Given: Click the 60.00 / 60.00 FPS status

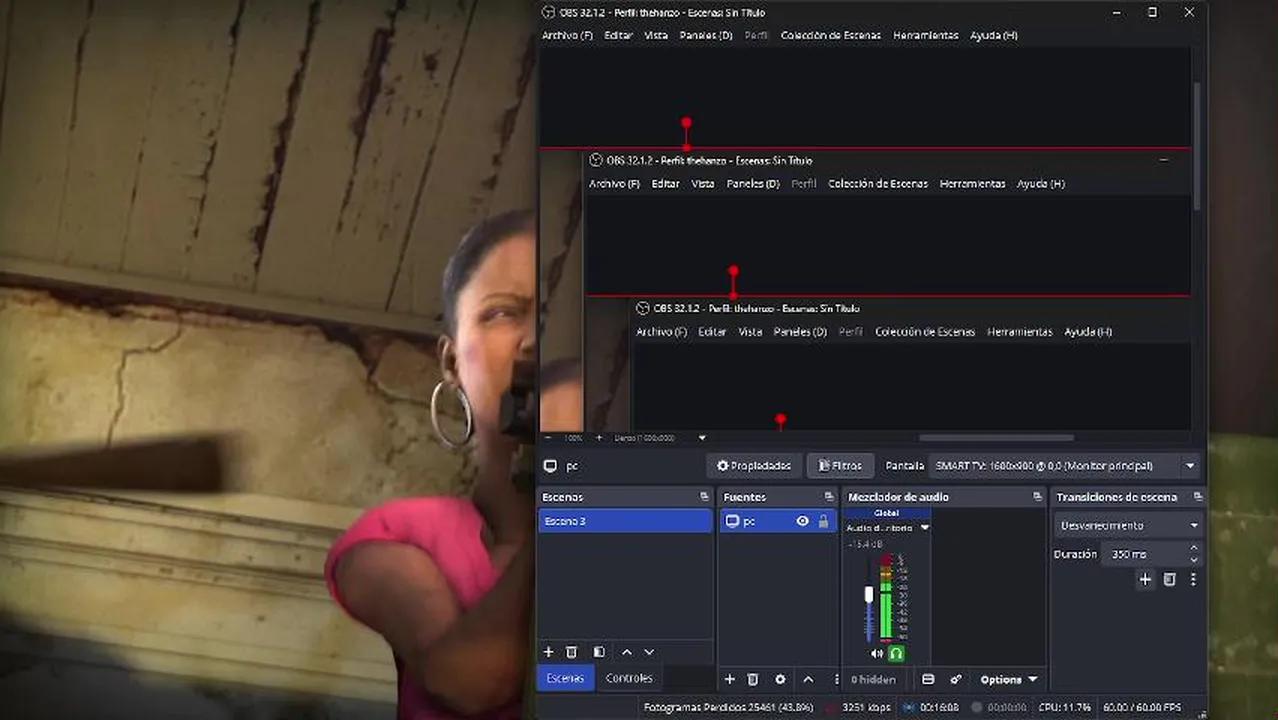Looking at the screenshot, I should coord(1141,708).
